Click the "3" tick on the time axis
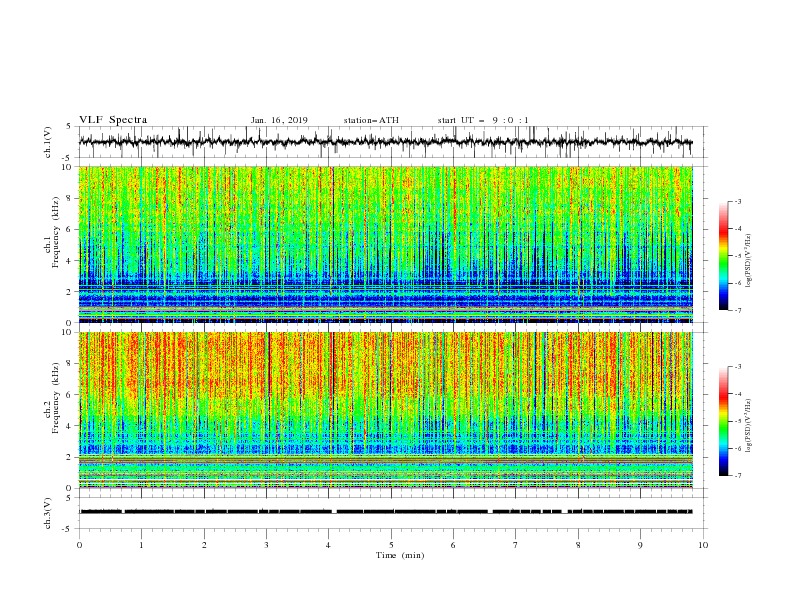Viewport: 792px width, 612px height. tap(266, 545)
